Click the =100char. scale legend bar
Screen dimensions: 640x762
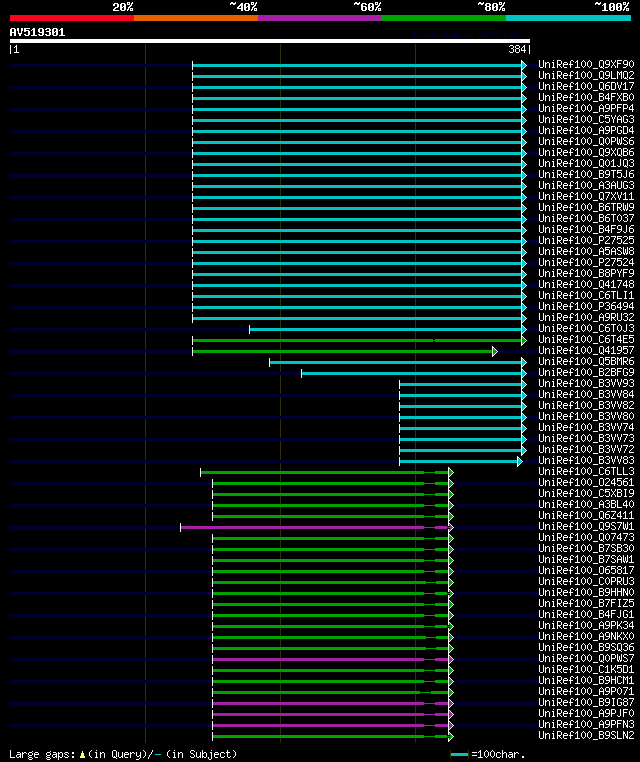(459, 755)
